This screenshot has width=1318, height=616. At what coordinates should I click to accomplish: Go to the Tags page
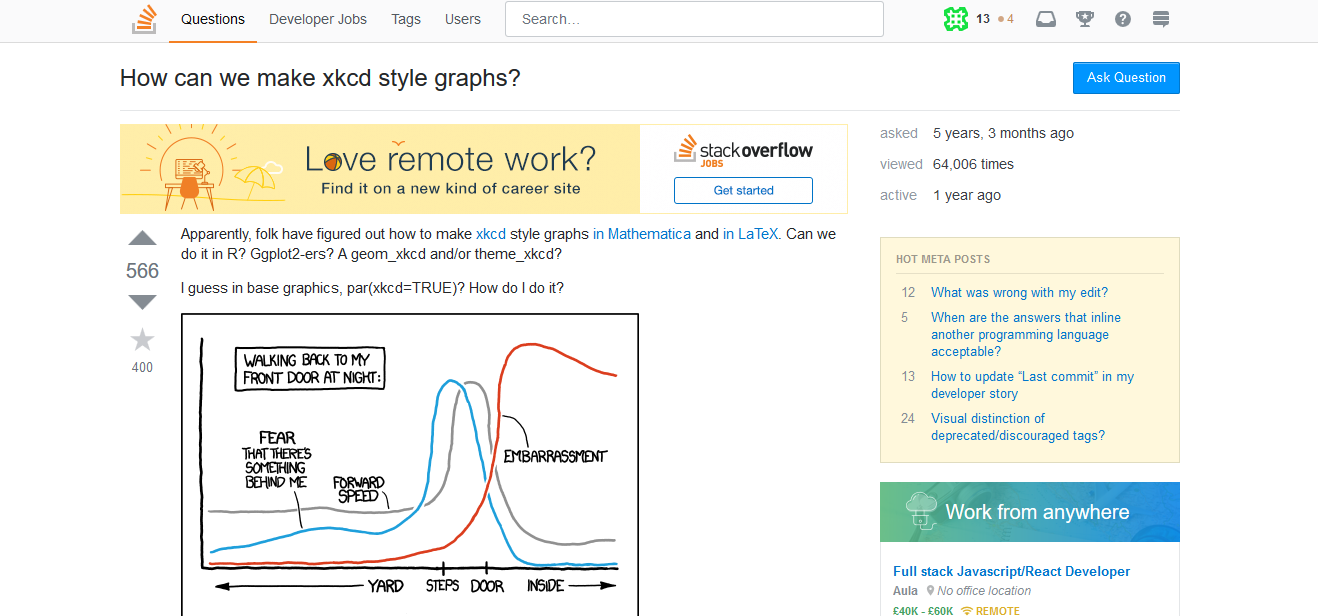(406, 19)
